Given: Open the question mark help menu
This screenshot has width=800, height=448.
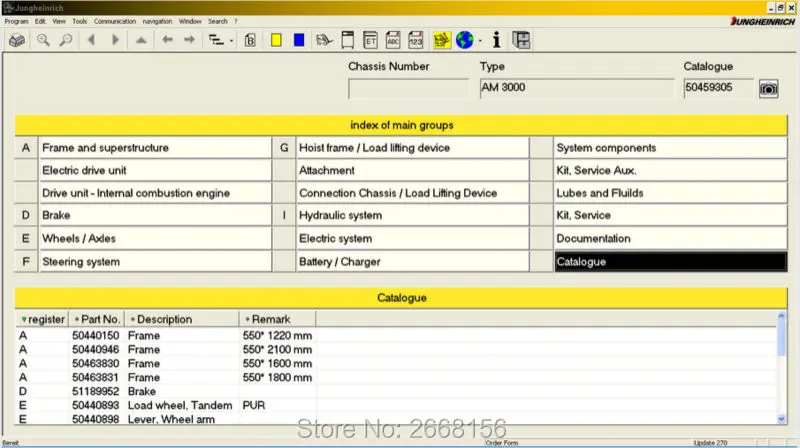Looking at the screenshot, I should 236,21.
